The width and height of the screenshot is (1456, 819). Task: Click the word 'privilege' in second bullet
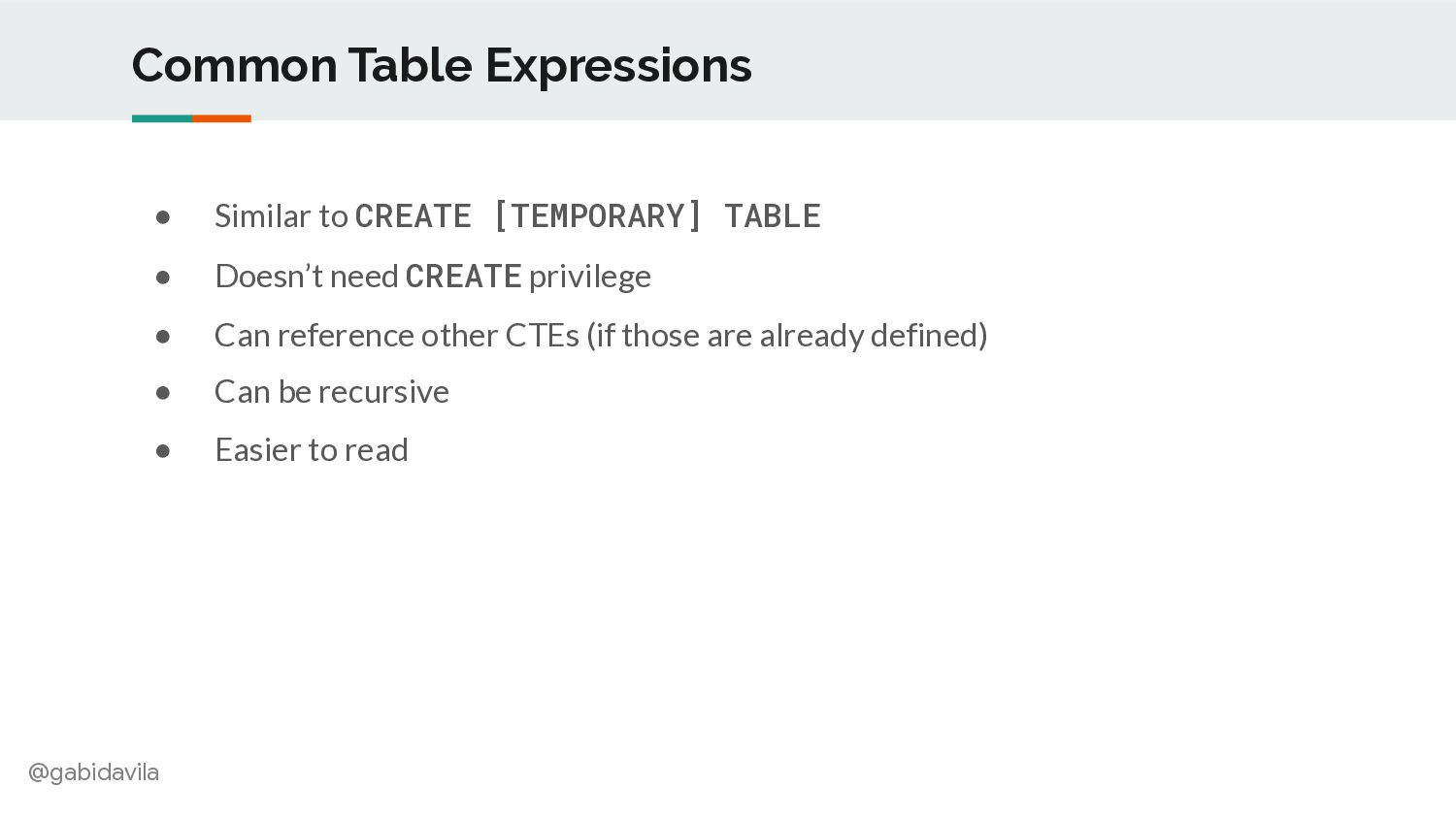[590, 278]
